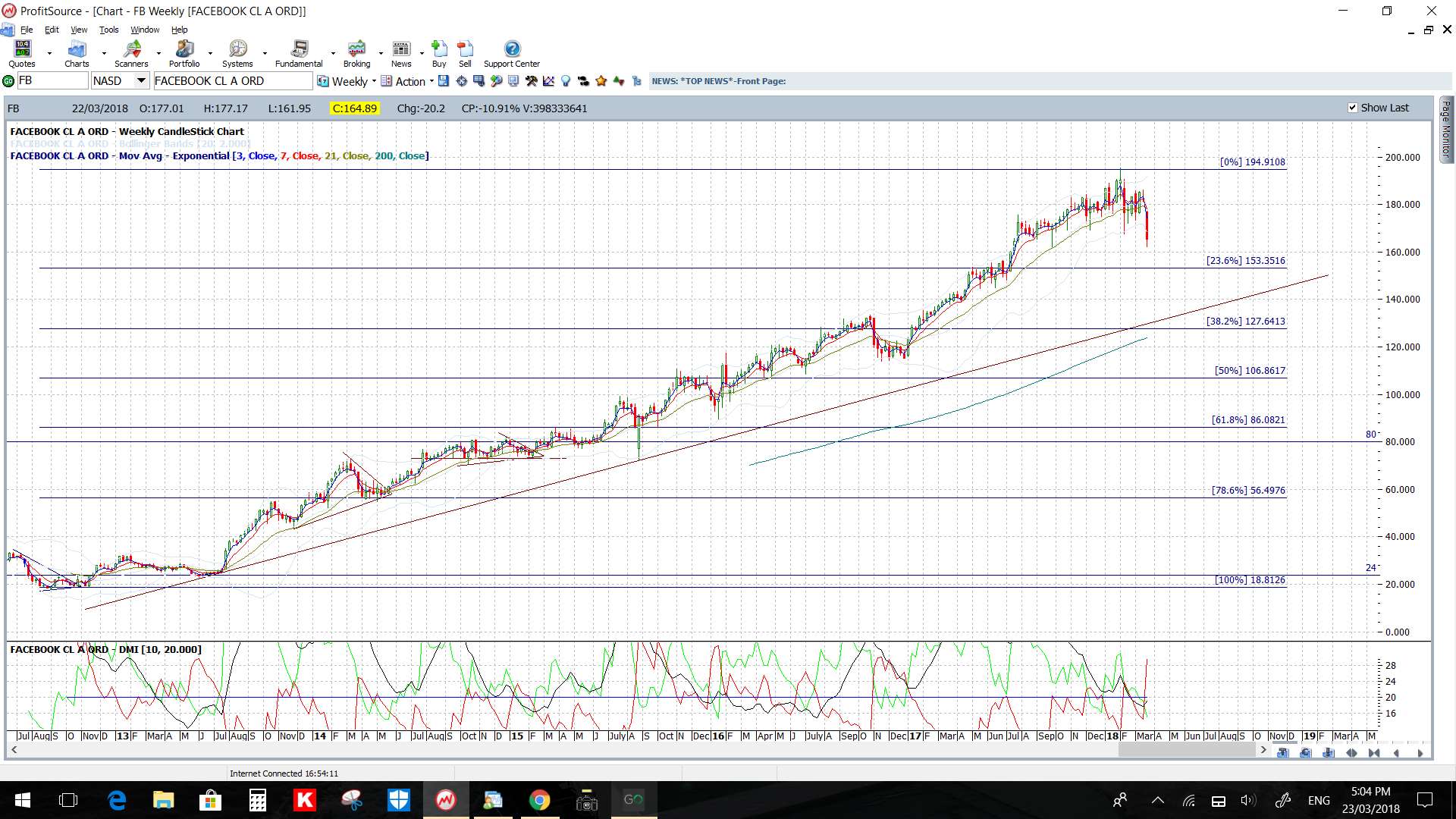Click the red and green arrows icon
This screenshot has height=819, width=1456.
619,81
